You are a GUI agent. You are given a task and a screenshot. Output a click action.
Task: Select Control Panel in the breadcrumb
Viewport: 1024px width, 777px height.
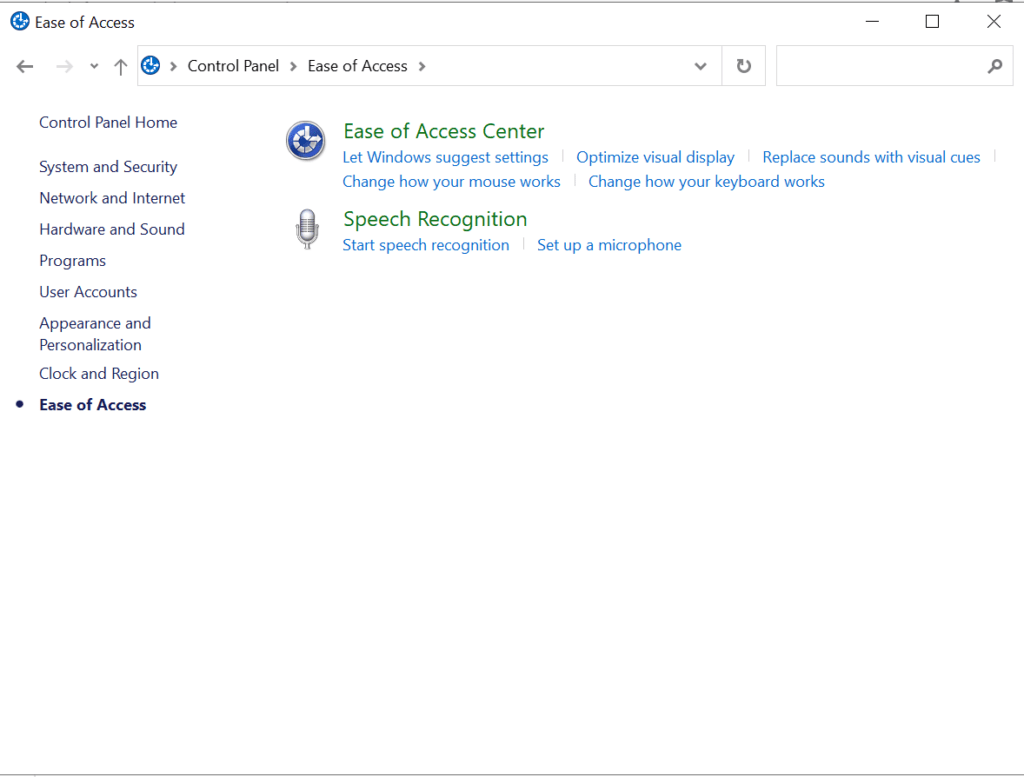(x=233, y=66)
